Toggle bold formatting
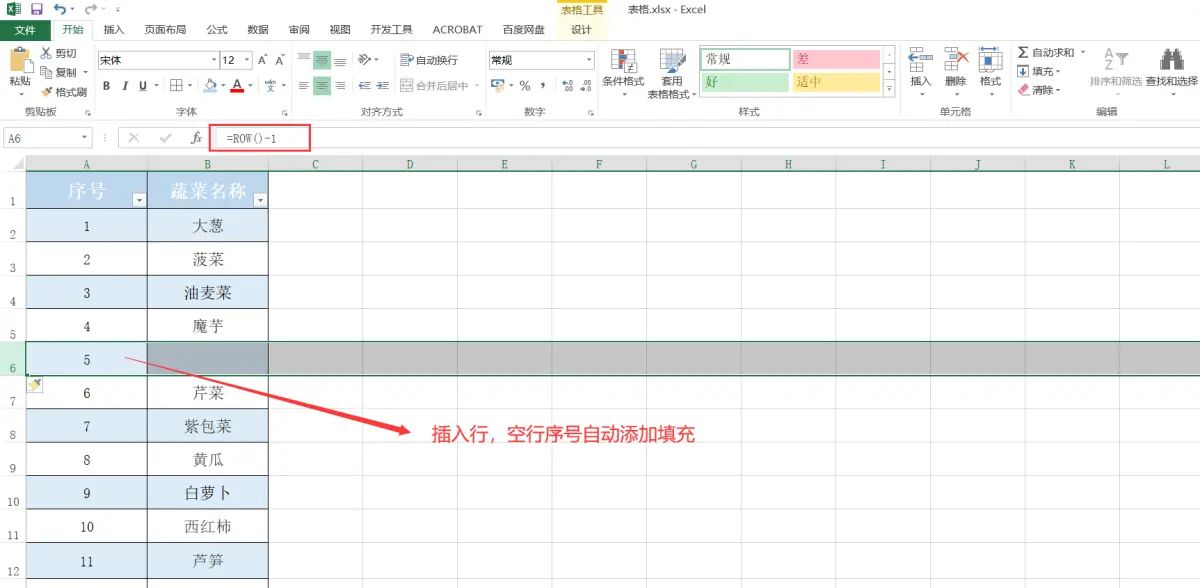The image size is (1200, 588). [107, 84]
